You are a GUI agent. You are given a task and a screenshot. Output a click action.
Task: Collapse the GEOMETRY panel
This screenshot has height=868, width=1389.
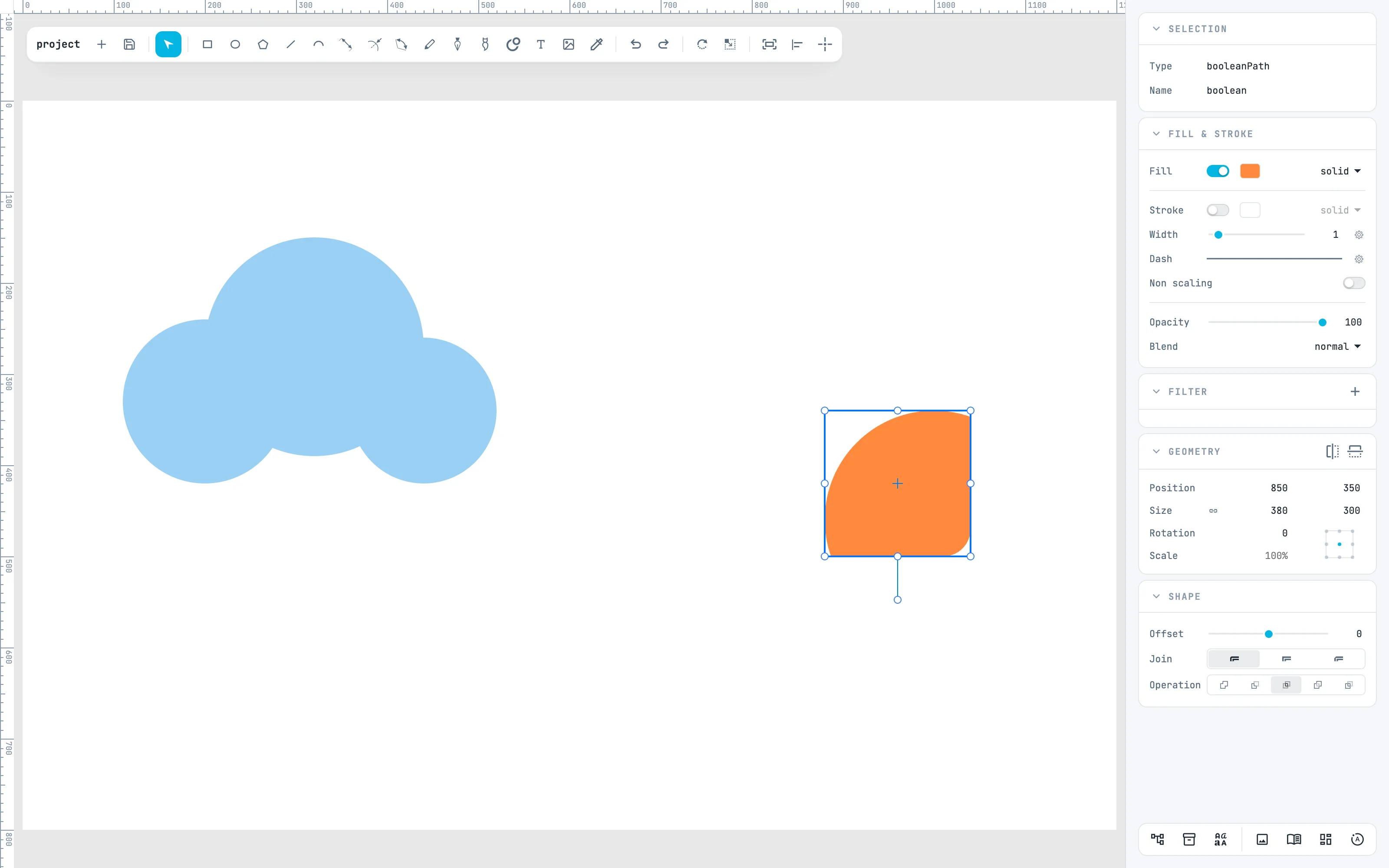[x=1156, y=451]
